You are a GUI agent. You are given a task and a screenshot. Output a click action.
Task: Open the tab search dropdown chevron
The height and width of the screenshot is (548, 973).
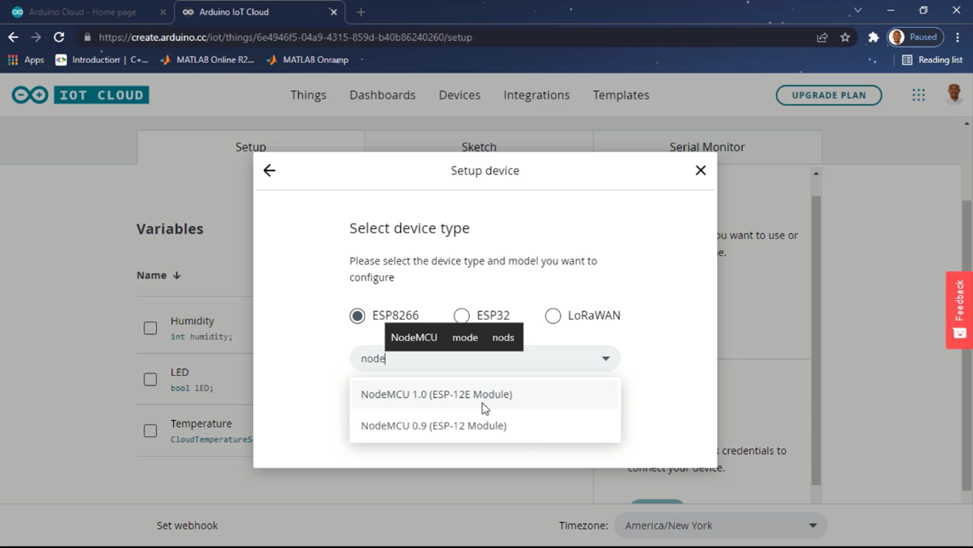[x=858, y=11]
